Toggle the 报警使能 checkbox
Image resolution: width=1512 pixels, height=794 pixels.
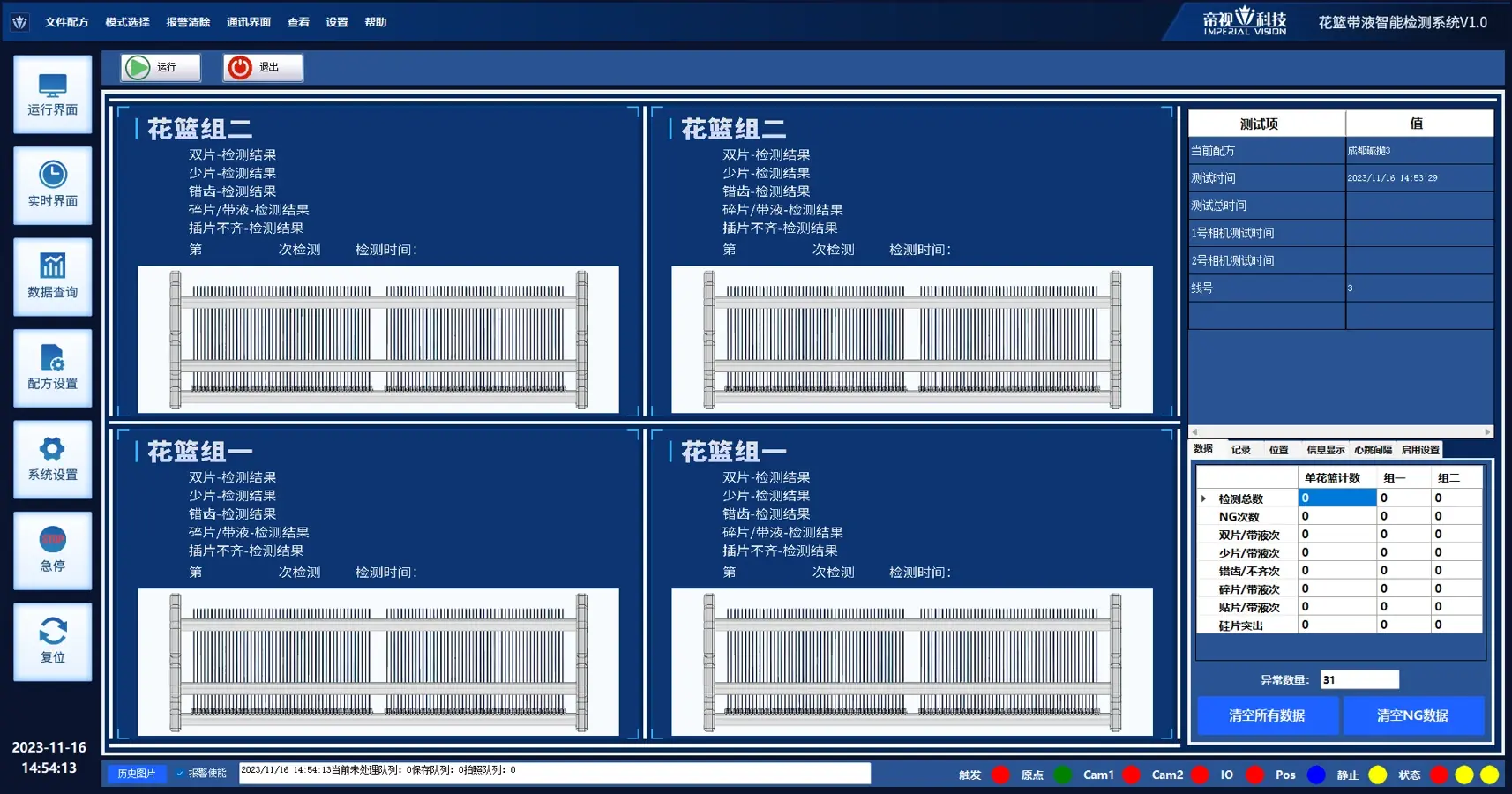click(x=180, y=774)
